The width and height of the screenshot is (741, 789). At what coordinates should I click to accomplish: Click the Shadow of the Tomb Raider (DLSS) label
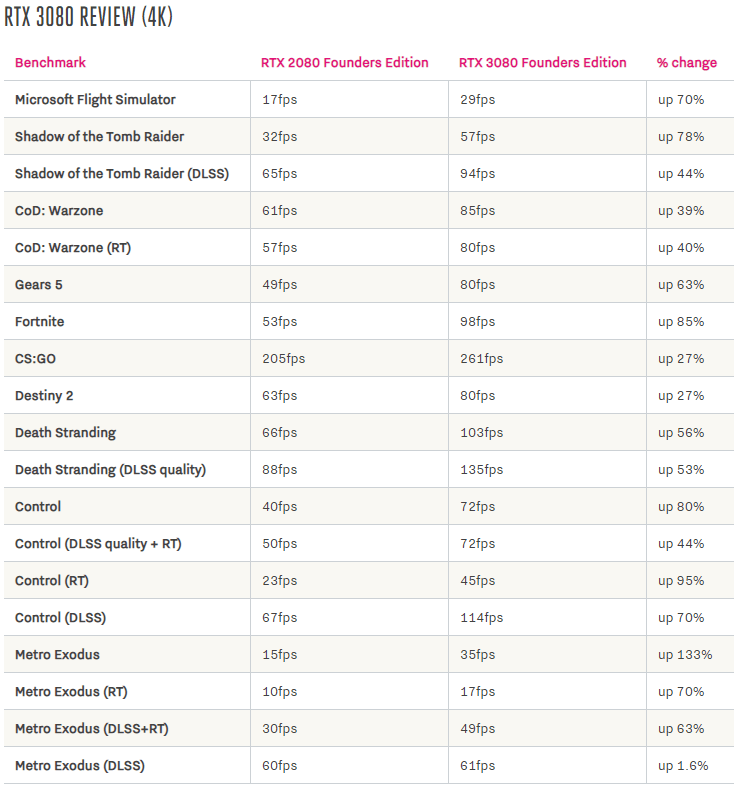coord(122,174)
